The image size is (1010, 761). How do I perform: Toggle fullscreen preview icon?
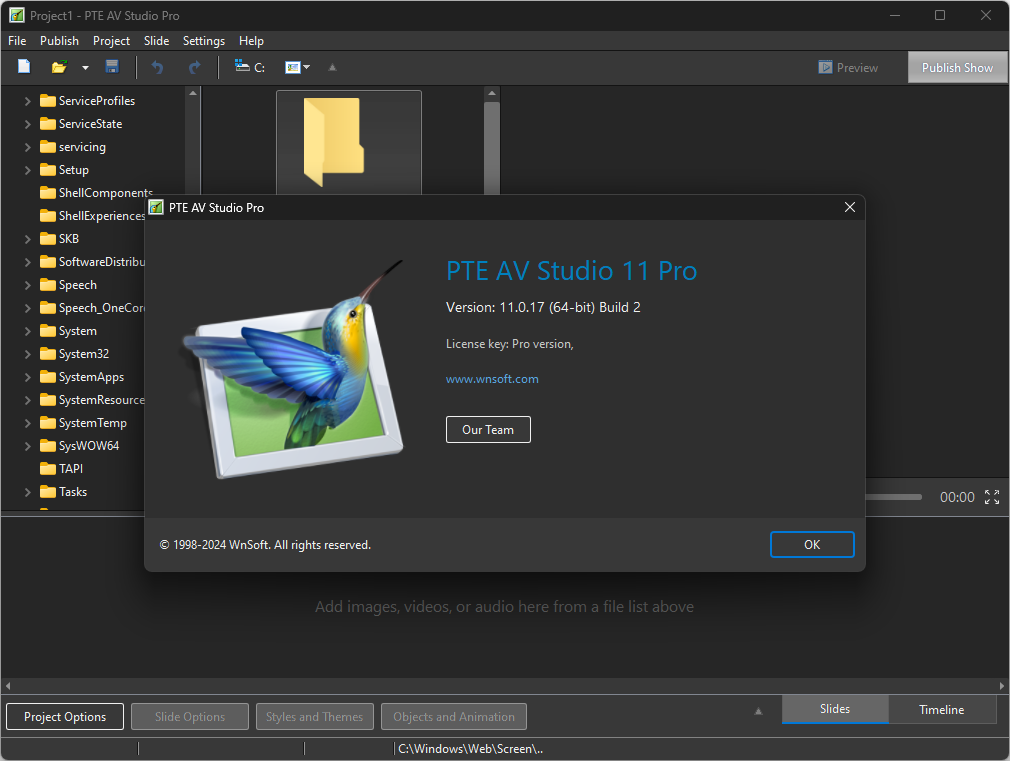[992, 497]
